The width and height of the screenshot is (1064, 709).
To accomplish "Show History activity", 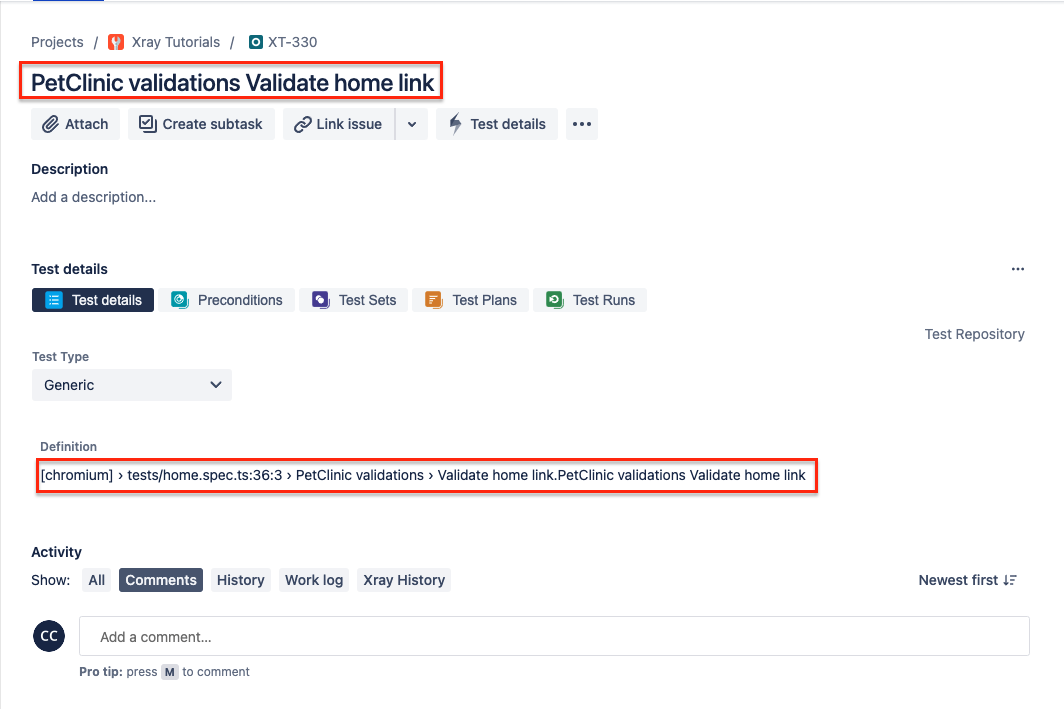I will coord(241,580).
